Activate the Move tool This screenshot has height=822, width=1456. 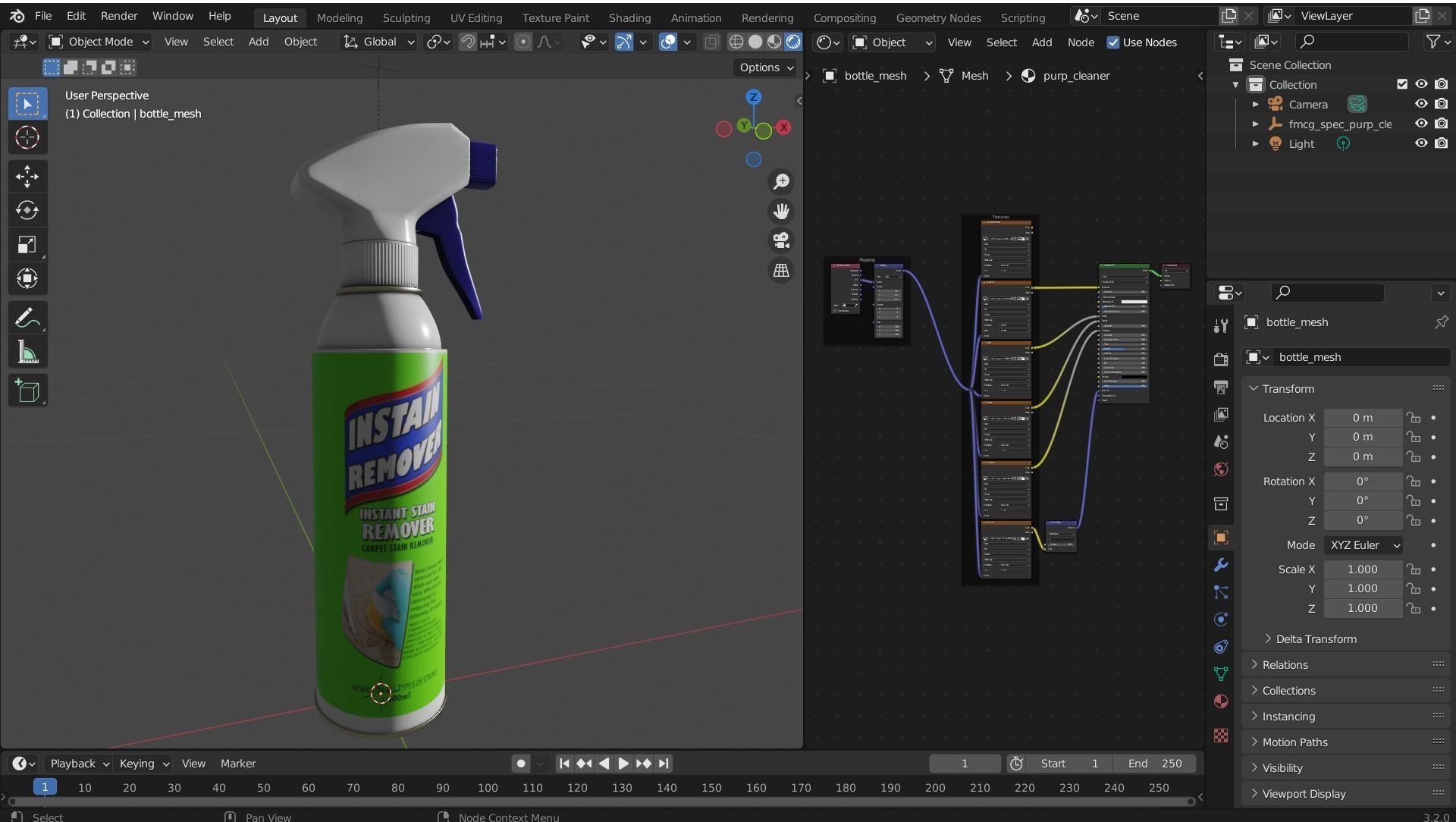27,176
